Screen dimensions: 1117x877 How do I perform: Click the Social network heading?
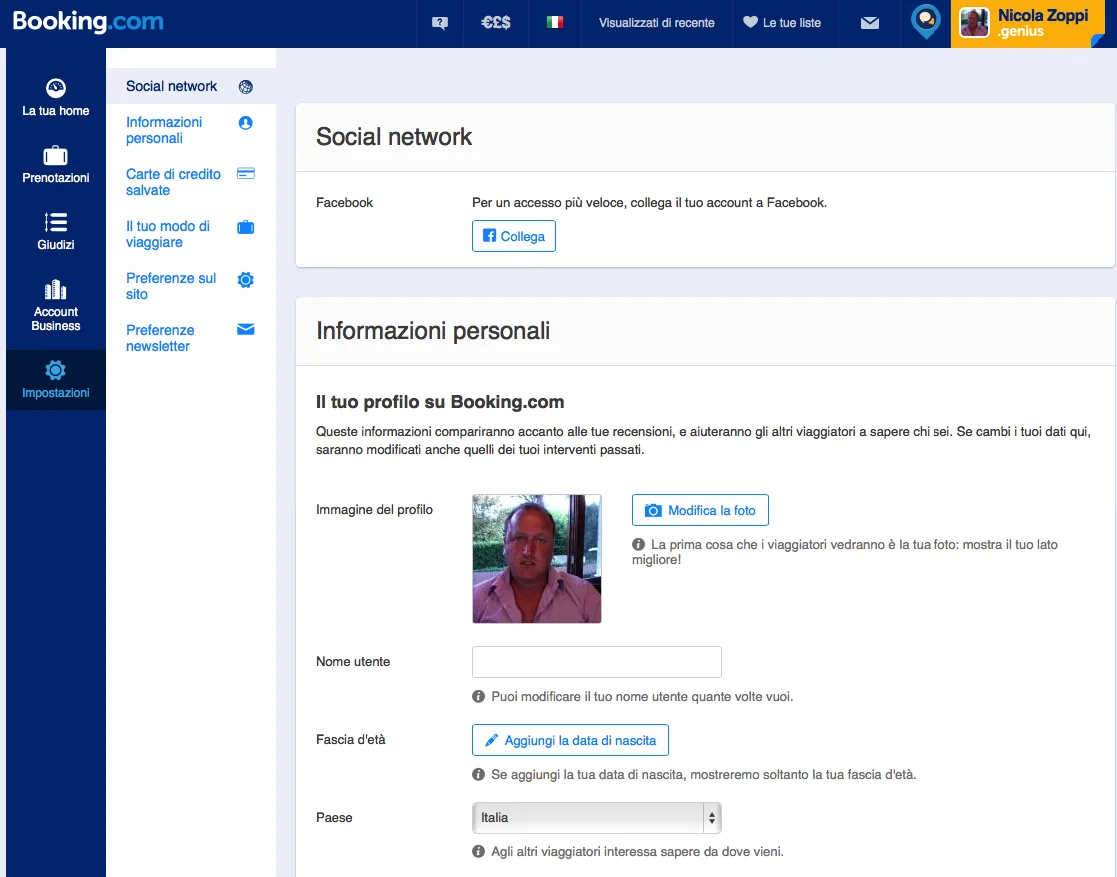[x=394, y=137]
